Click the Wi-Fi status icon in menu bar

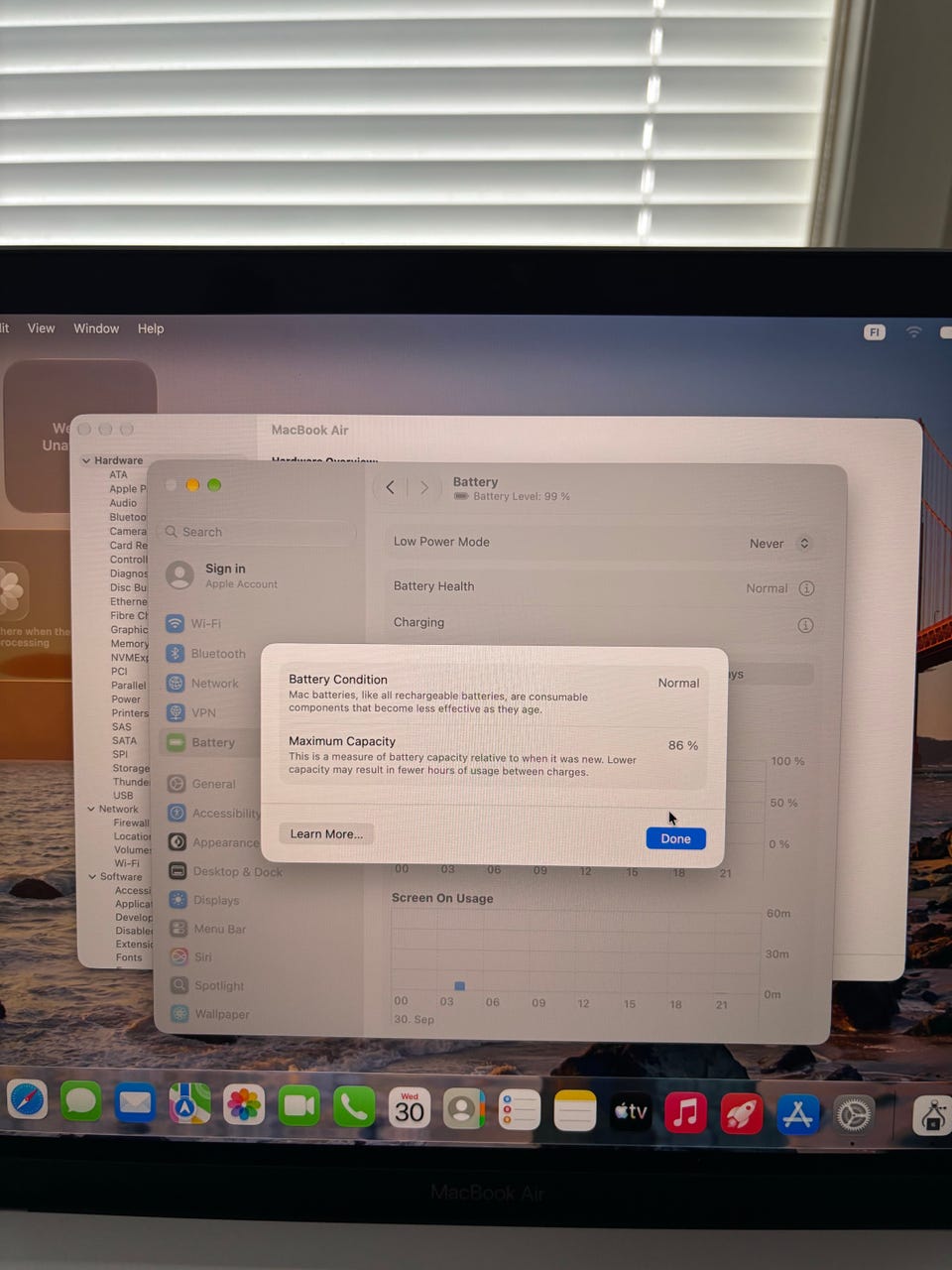pos(913,331)
